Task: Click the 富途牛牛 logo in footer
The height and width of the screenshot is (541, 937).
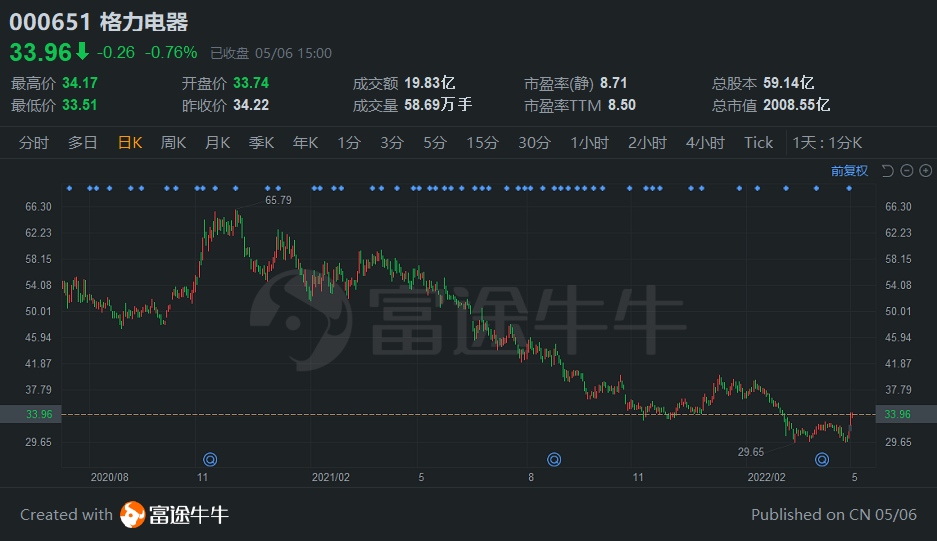Action: point(174,515)
